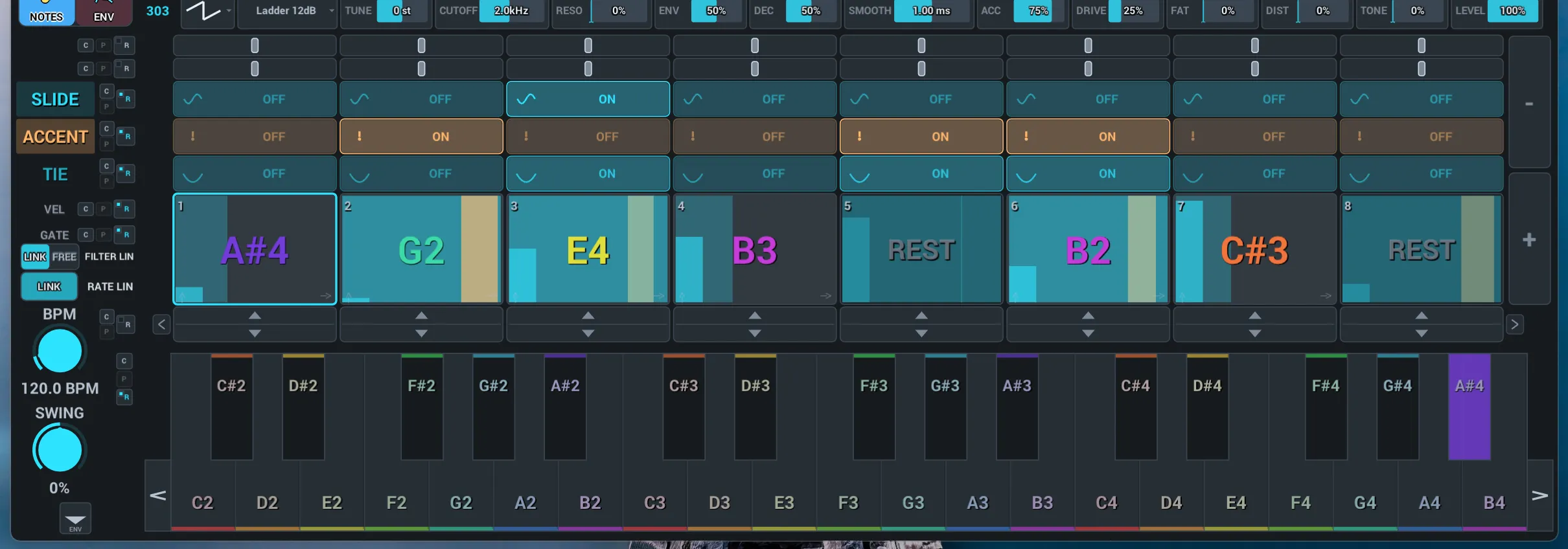Click the TUNE 0 st field
This screenshot has width=1568, height=549.
[402, 11]
